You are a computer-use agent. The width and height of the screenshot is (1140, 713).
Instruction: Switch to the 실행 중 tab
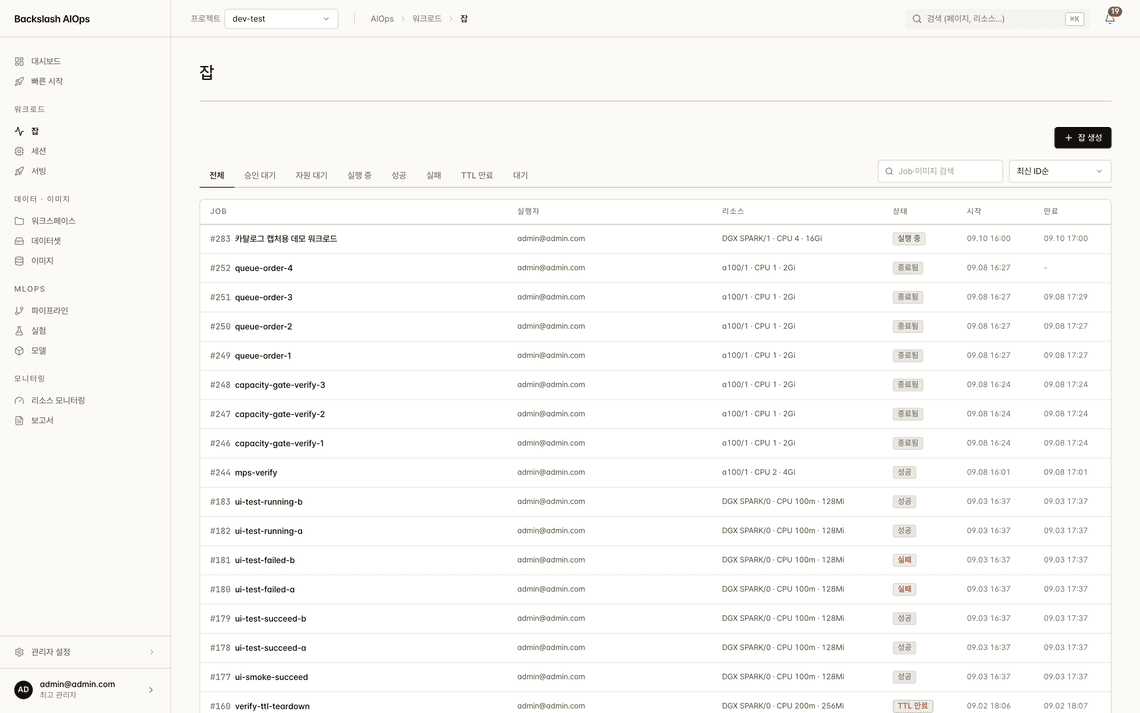click(x=359, y=176)
